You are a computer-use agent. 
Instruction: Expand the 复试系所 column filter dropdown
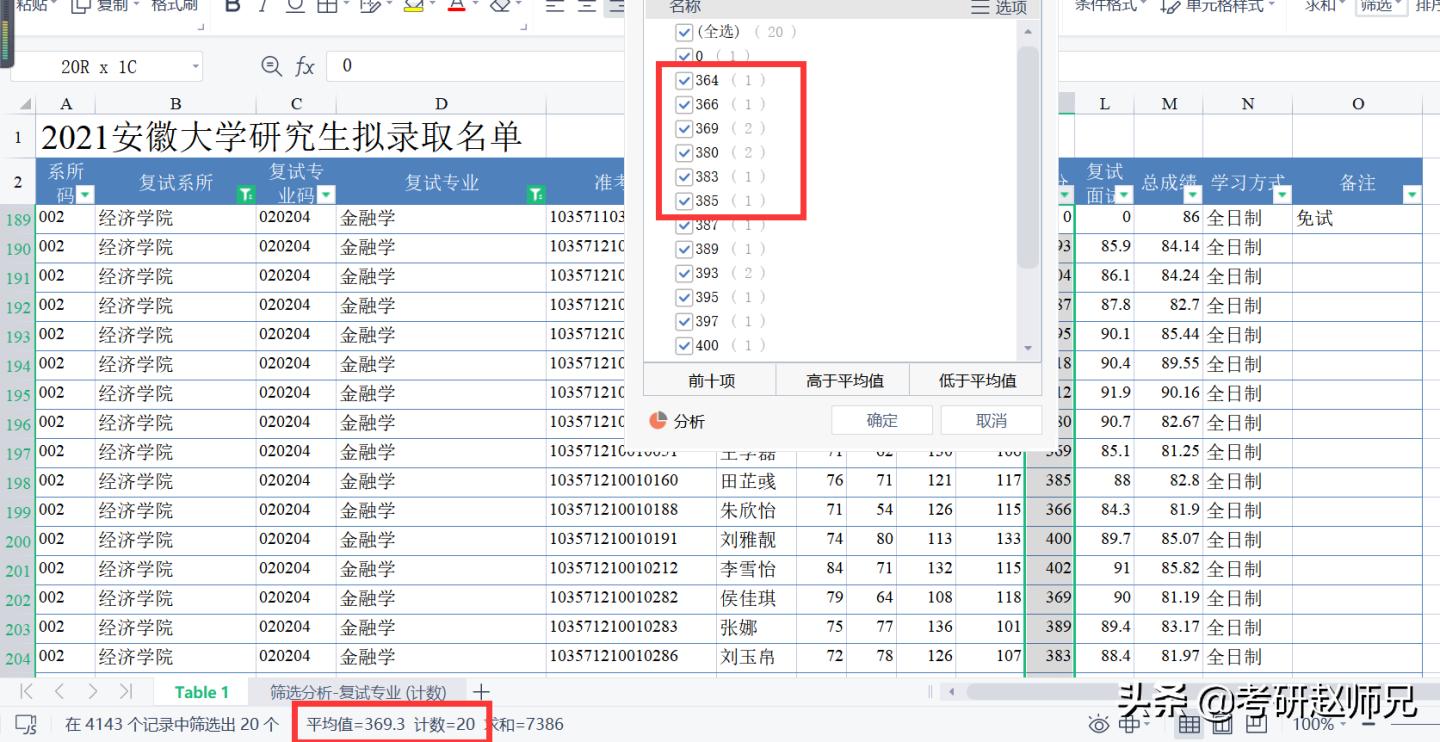point(245,194)
